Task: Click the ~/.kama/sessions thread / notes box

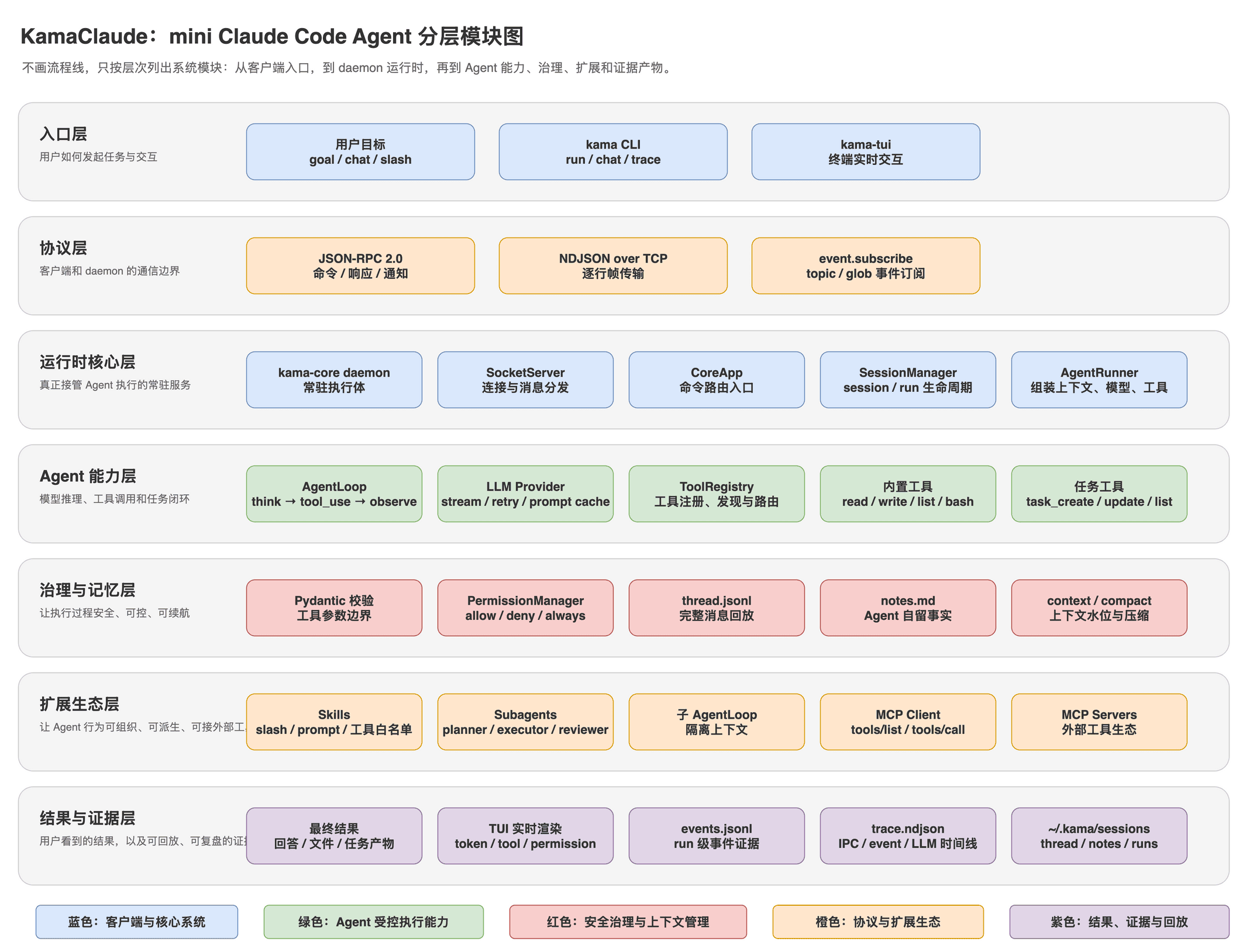Action: 1099,836
